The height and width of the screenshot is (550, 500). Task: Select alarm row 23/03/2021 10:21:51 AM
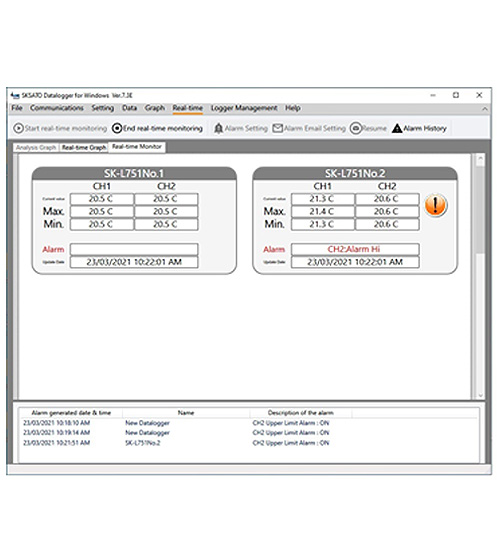pos(248,443)
